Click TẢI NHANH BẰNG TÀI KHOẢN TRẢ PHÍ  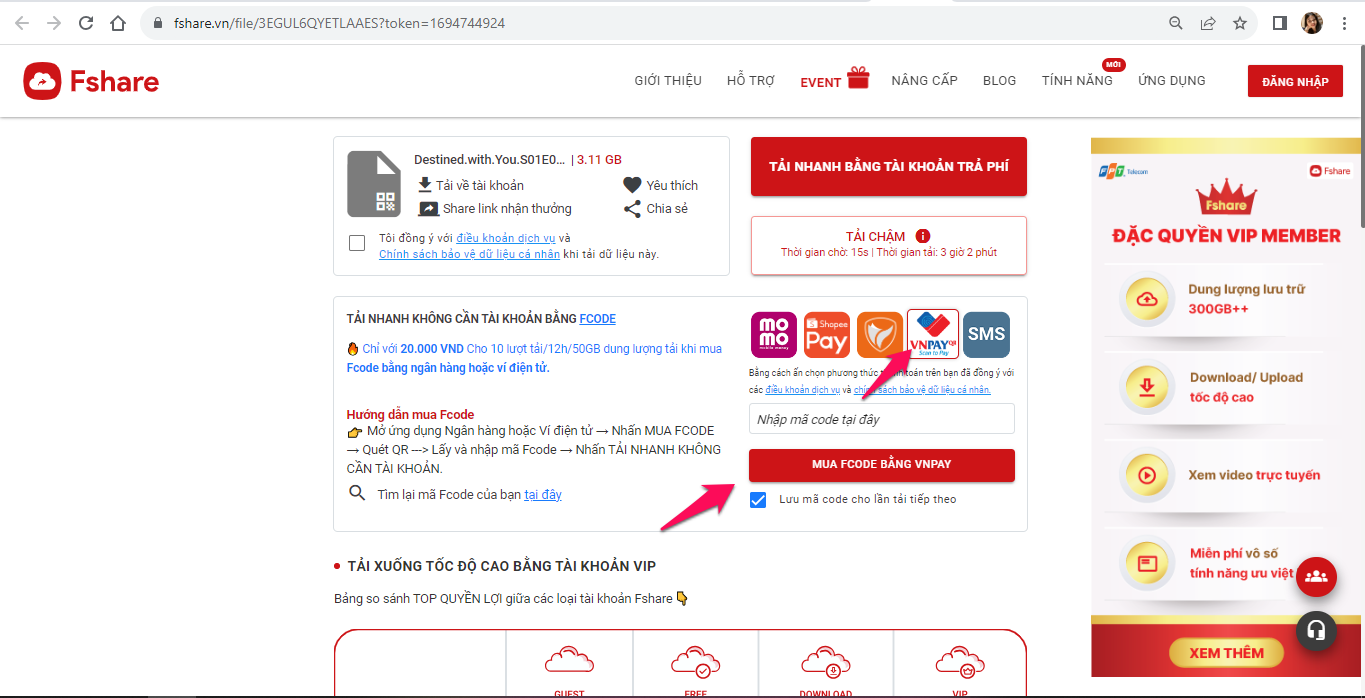point(889,166)
